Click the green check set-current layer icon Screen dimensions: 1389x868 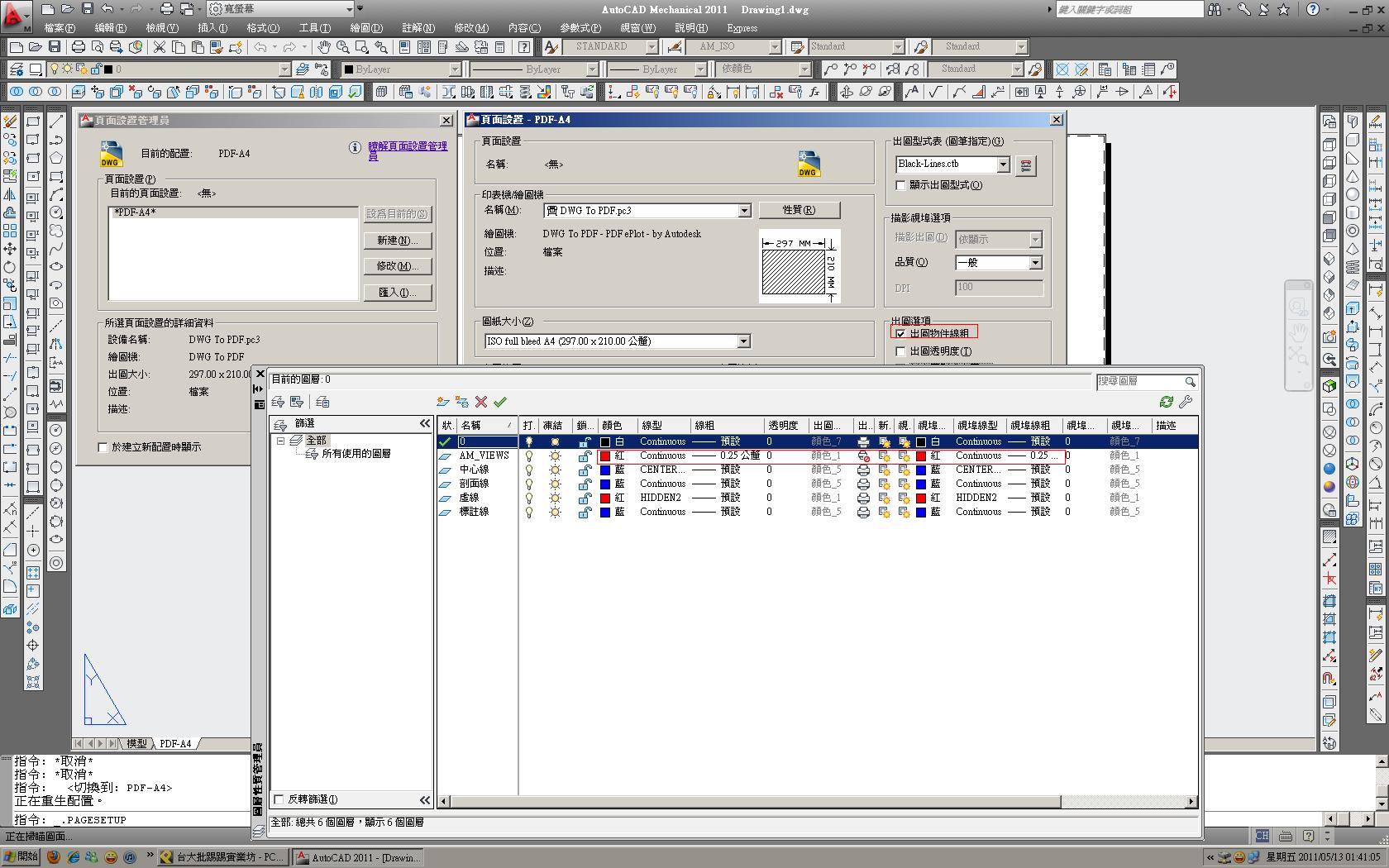point(500,402)
